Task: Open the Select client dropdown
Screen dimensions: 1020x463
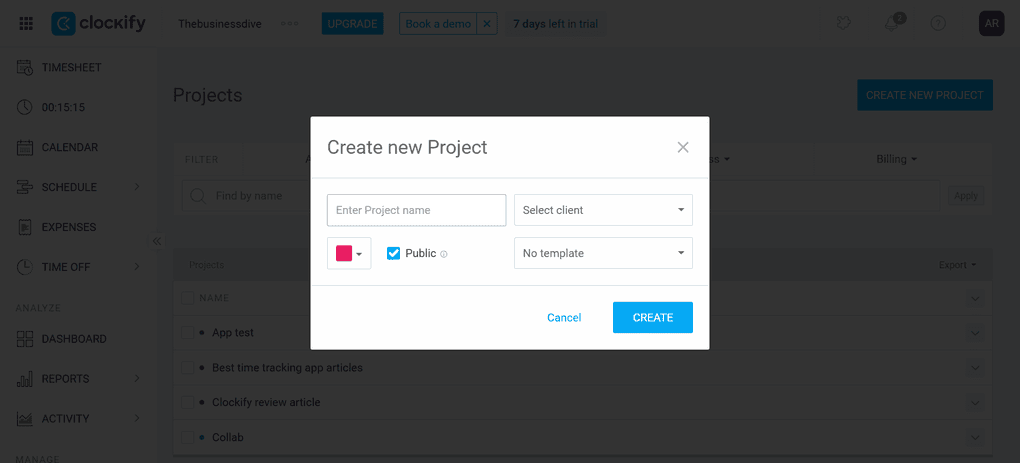Action: pyautogui.click(x=603, y=210)
